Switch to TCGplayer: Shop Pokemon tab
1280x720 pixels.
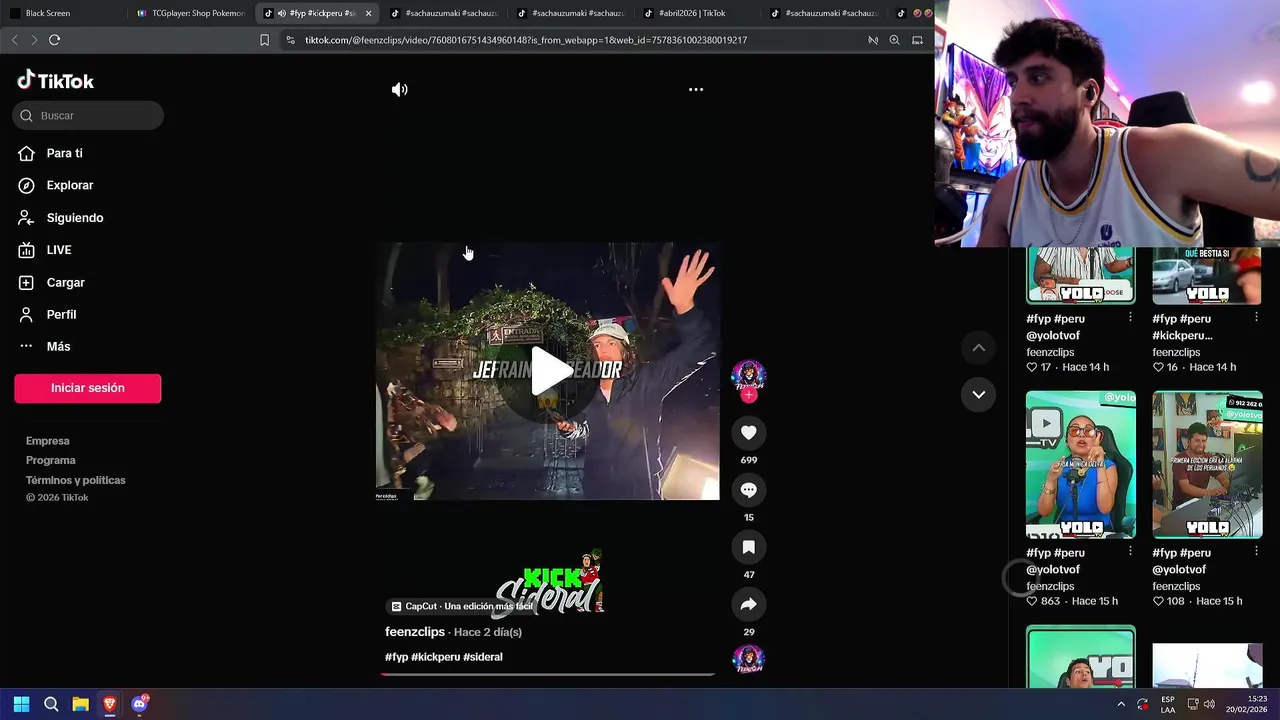point(191,13)
